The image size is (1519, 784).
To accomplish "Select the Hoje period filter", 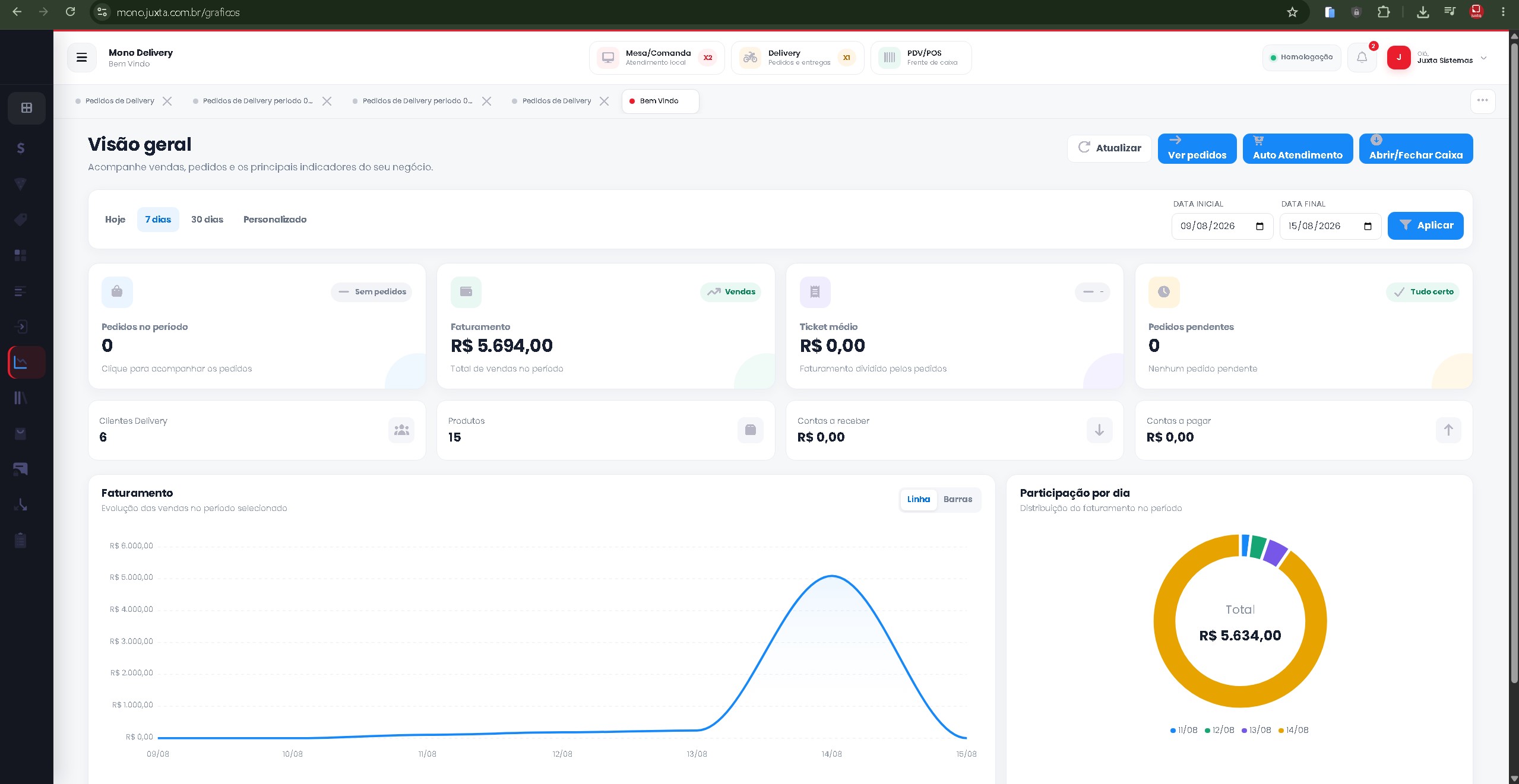I will [115, 220].
